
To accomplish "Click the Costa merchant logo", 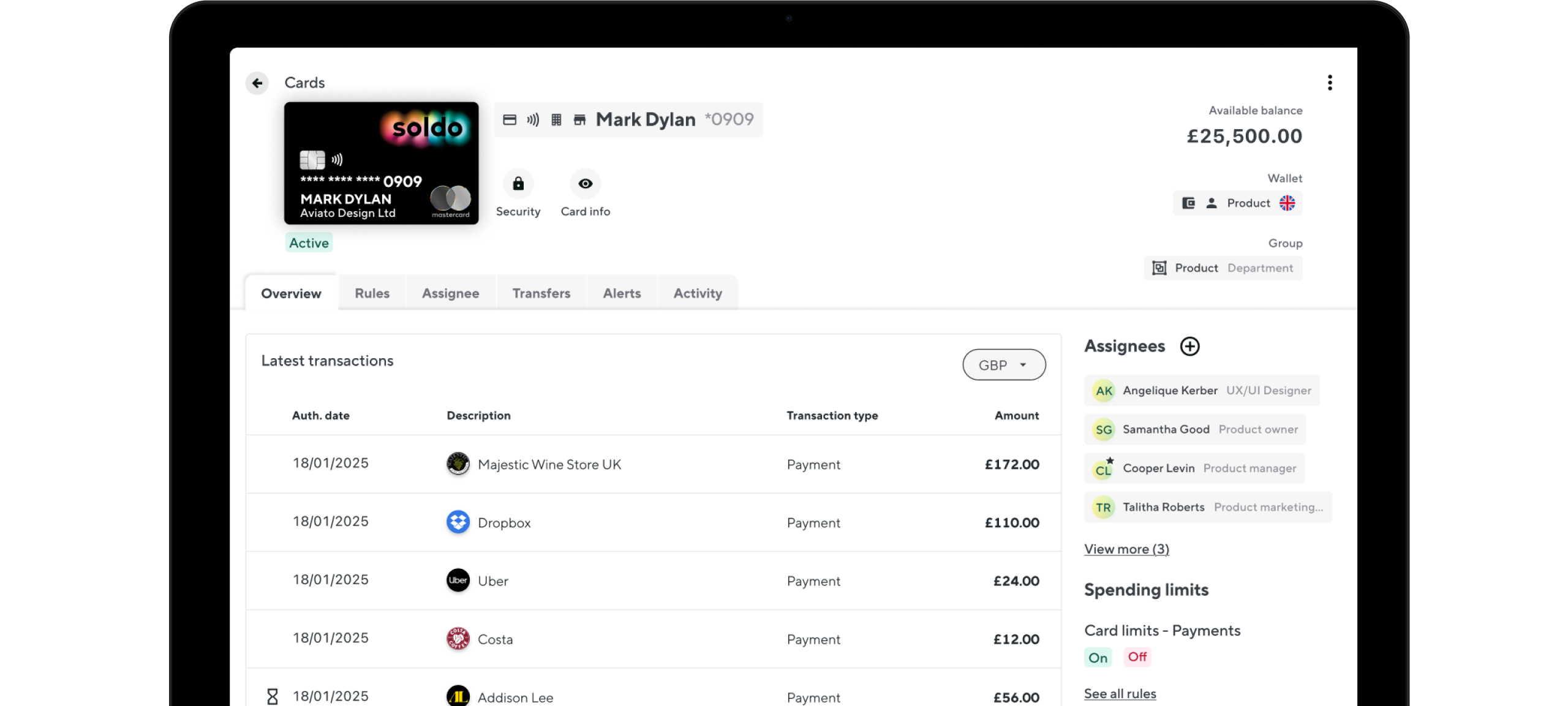I will click(x=458, y=639).
